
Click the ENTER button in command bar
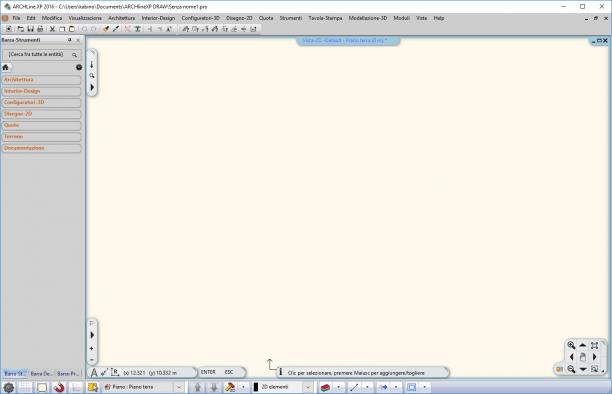pyautogui.click(x=208, y=372)
